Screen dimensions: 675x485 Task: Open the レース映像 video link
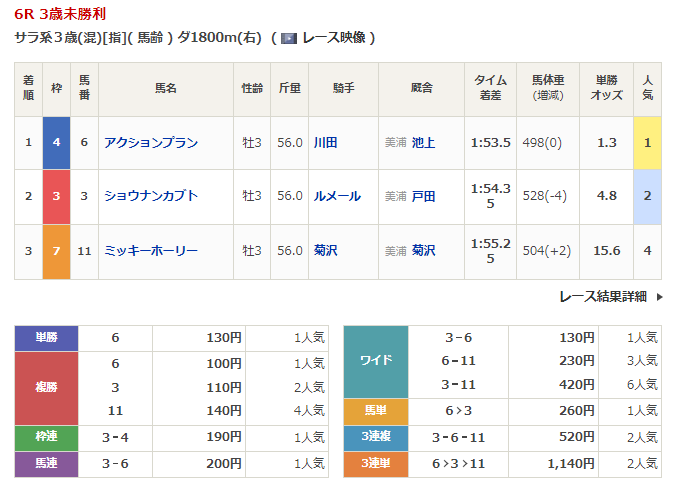click(x=334, y=38)
